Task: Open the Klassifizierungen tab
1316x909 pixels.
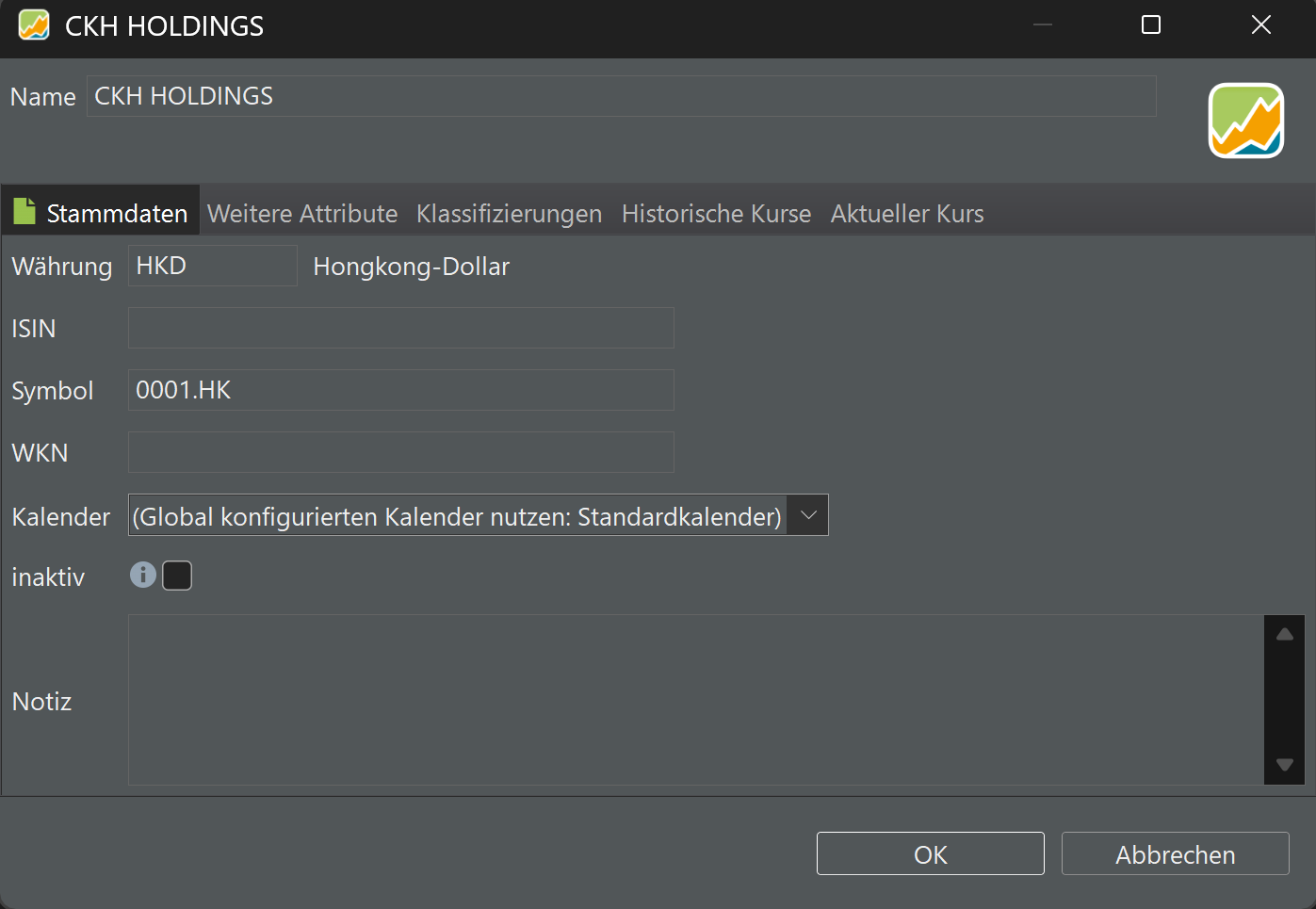Action: tap(509, 214)
